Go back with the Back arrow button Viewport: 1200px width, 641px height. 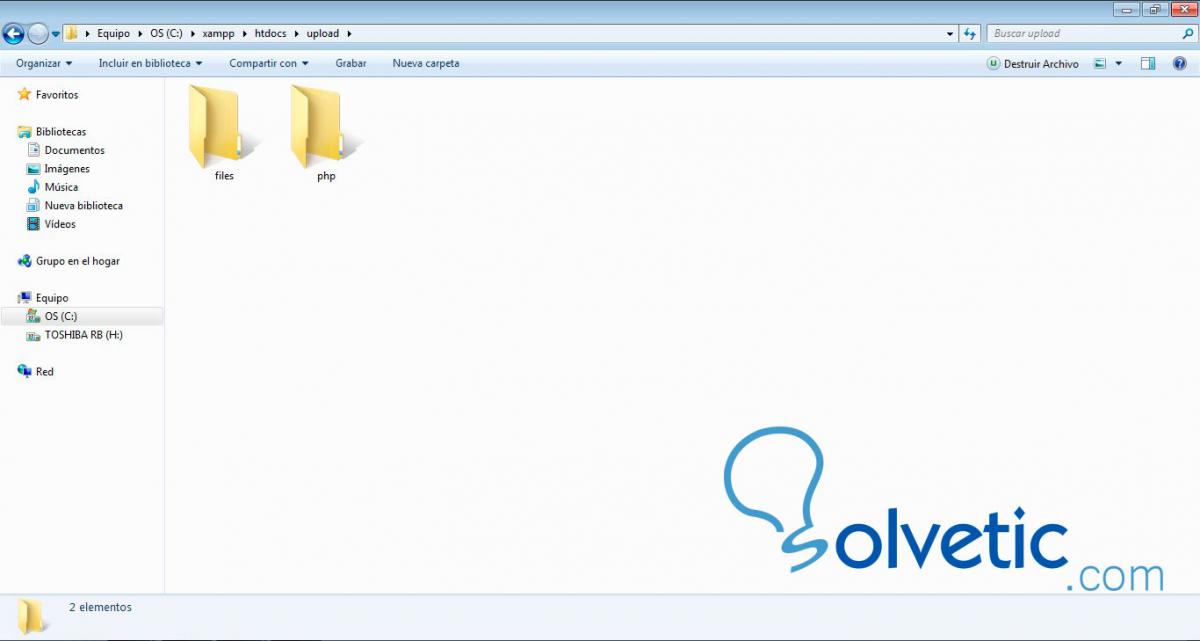tap(13, 33)
